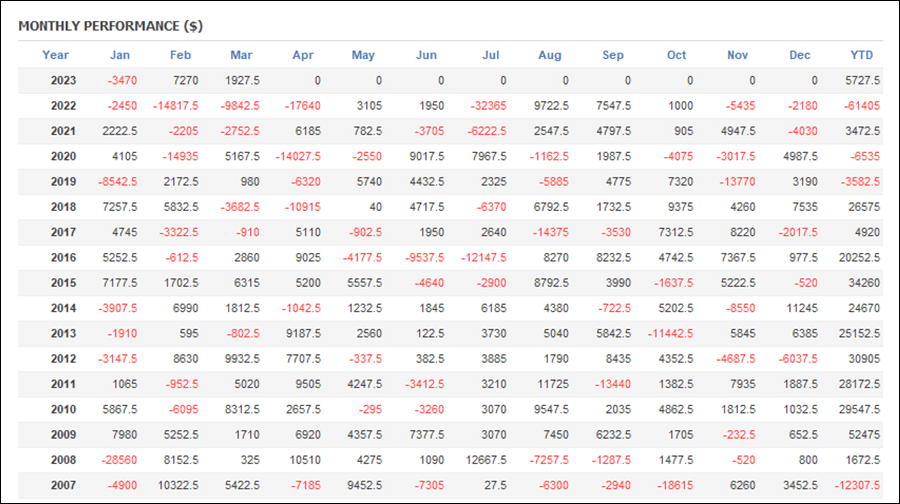Select the Mar column header
Image resolution: width=900 pixels, height=504 pixels.
241,55
